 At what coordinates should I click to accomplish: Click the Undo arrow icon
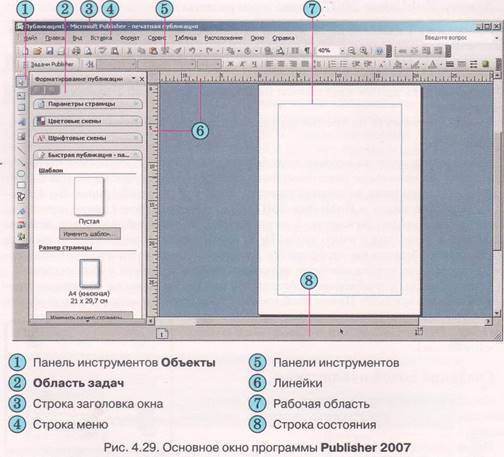(x=192, y=51)
